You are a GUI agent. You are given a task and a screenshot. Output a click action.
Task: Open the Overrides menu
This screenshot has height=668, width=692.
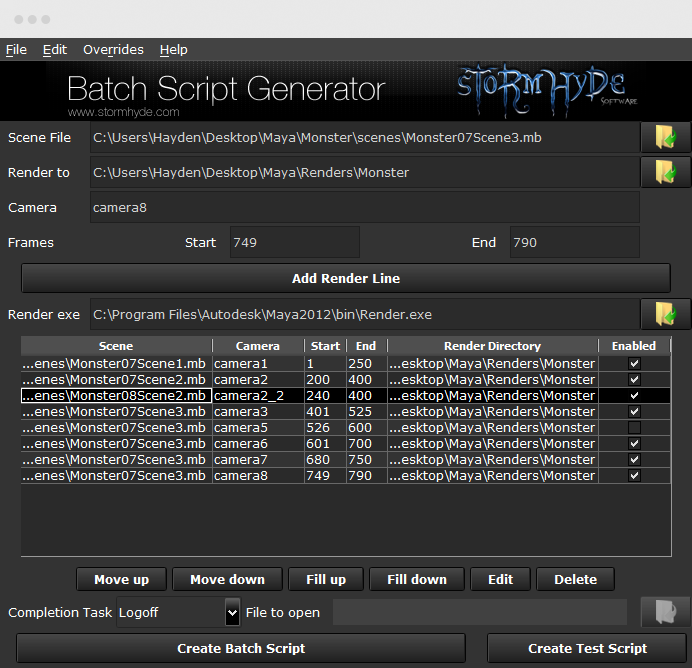pyautogui.click(x=113, y=50)
